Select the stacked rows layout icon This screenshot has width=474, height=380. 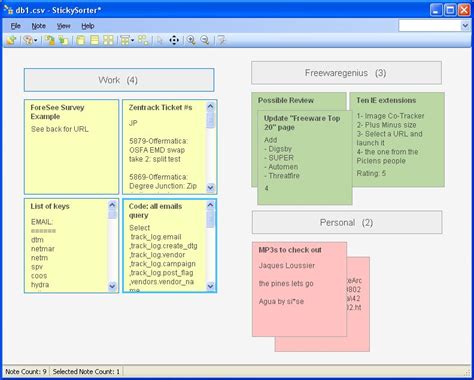(95, 40)
